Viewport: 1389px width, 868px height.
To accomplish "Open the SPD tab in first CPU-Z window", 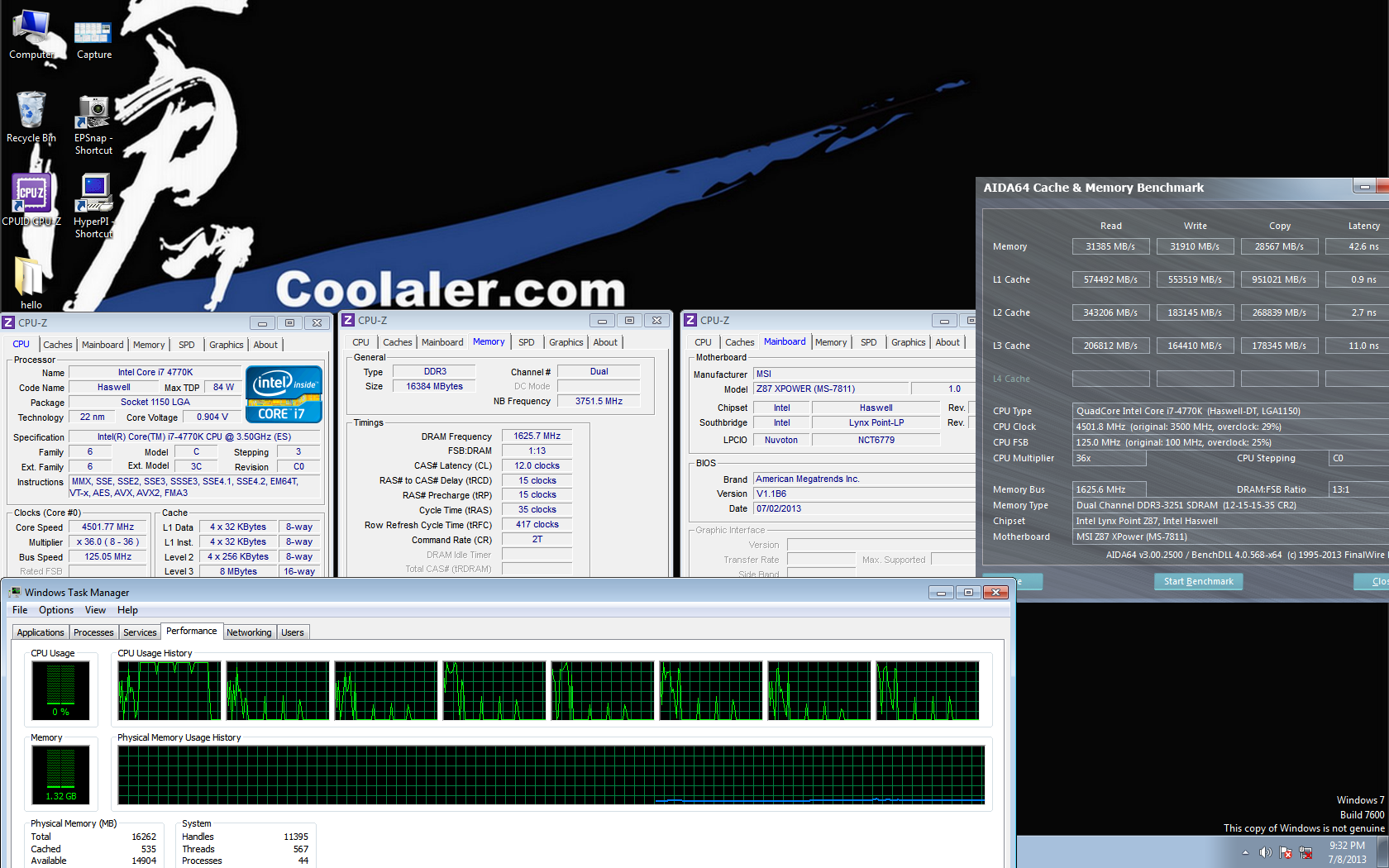I will (187, 345).
